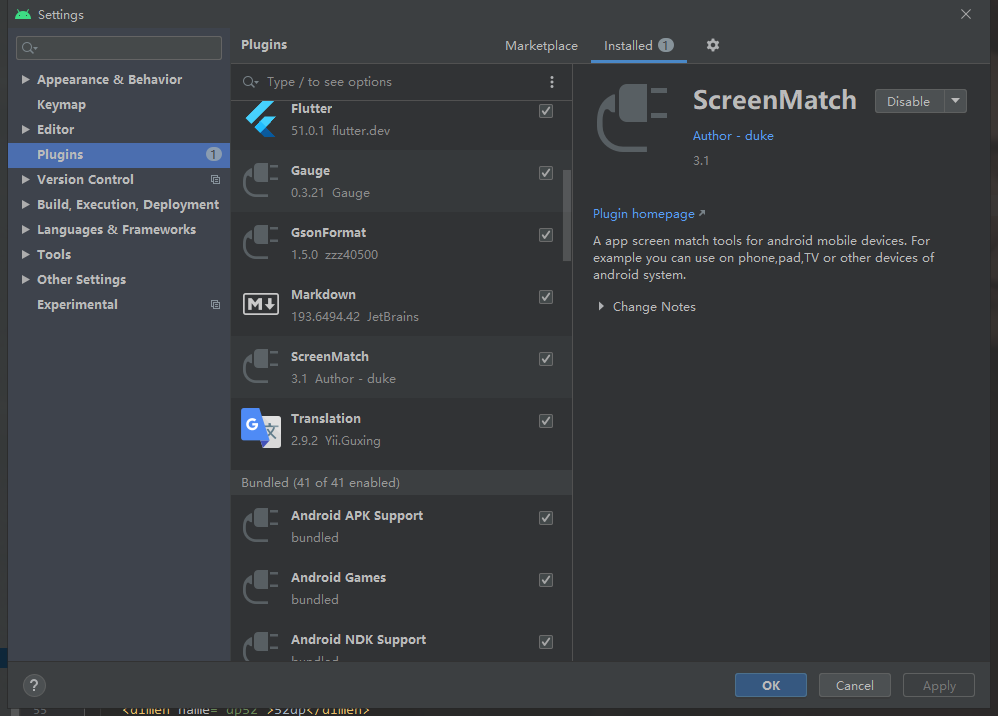Click the plugin list vertical scrollbar
Image resolution: width=998 pixels, height=716 pixels.
pos(566,215)
